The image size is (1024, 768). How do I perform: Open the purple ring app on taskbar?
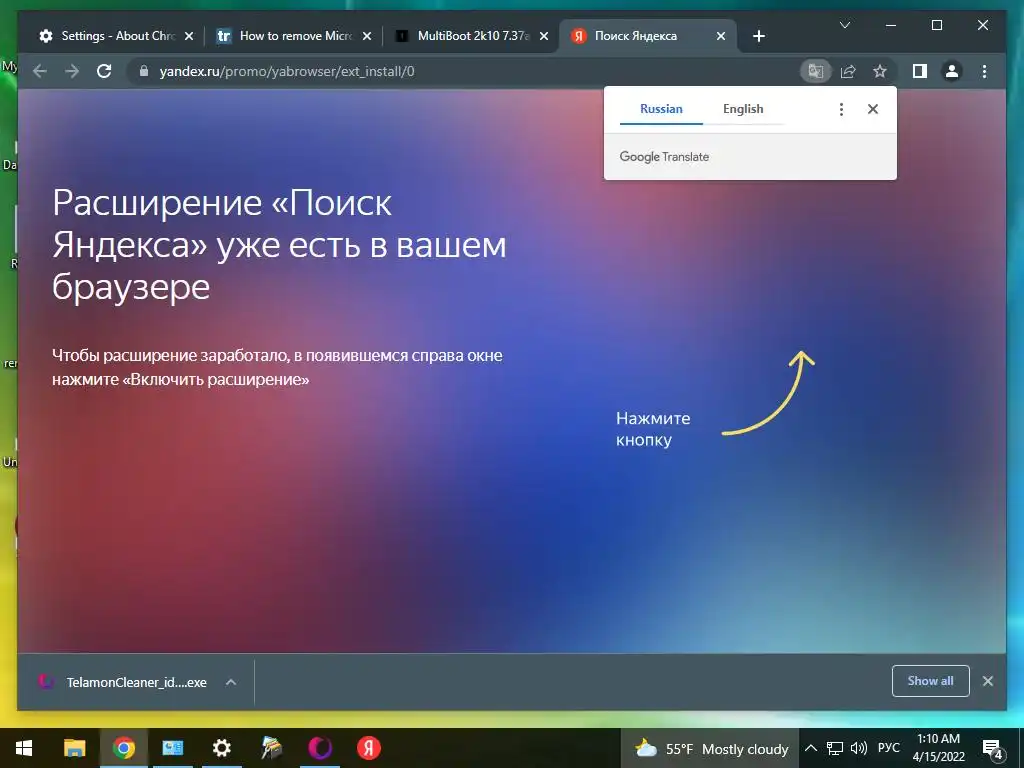(320, 748)
